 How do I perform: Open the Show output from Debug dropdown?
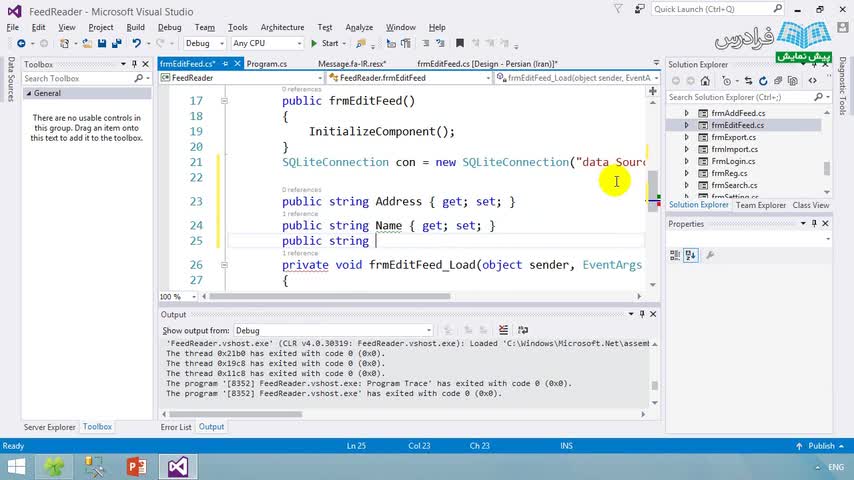[x=333, y=330]
